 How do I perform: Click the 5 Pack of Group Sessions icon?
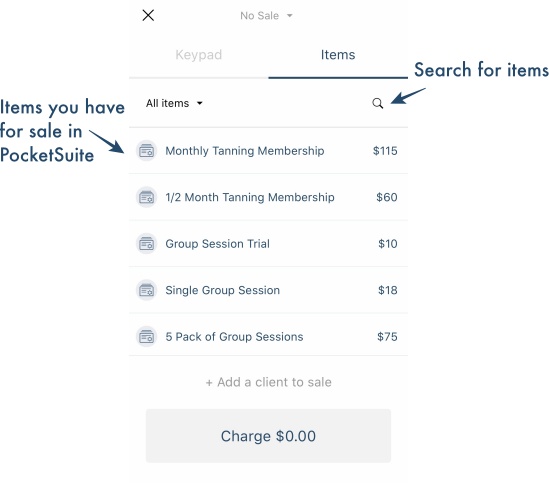tap(146, 337)
